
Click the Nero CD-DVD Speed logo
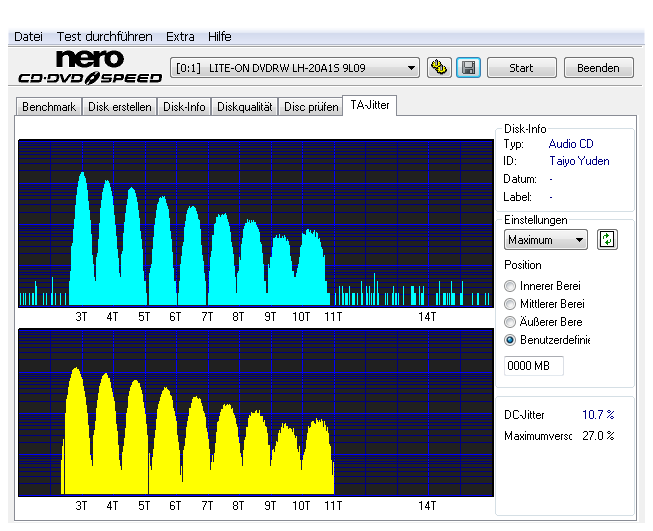[x=90, y=67]
